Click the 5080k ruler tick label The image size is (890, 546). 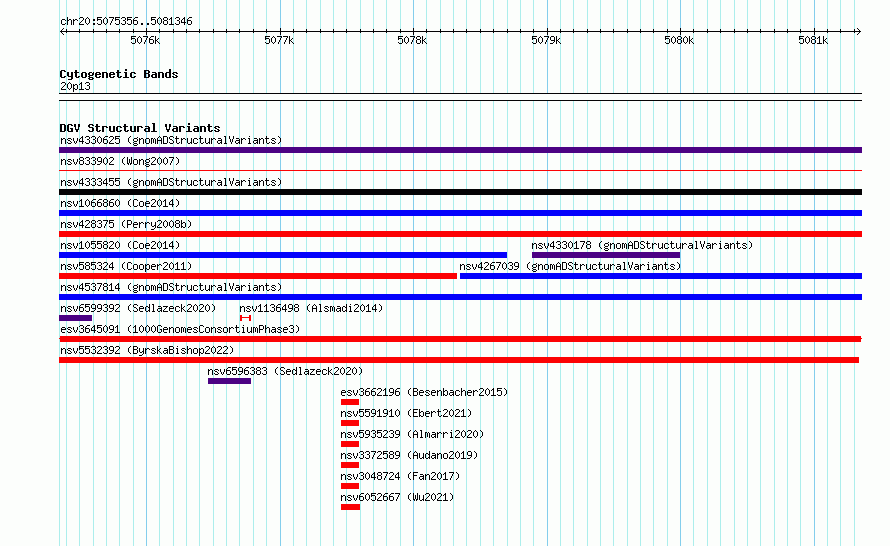tap(679, 40)
